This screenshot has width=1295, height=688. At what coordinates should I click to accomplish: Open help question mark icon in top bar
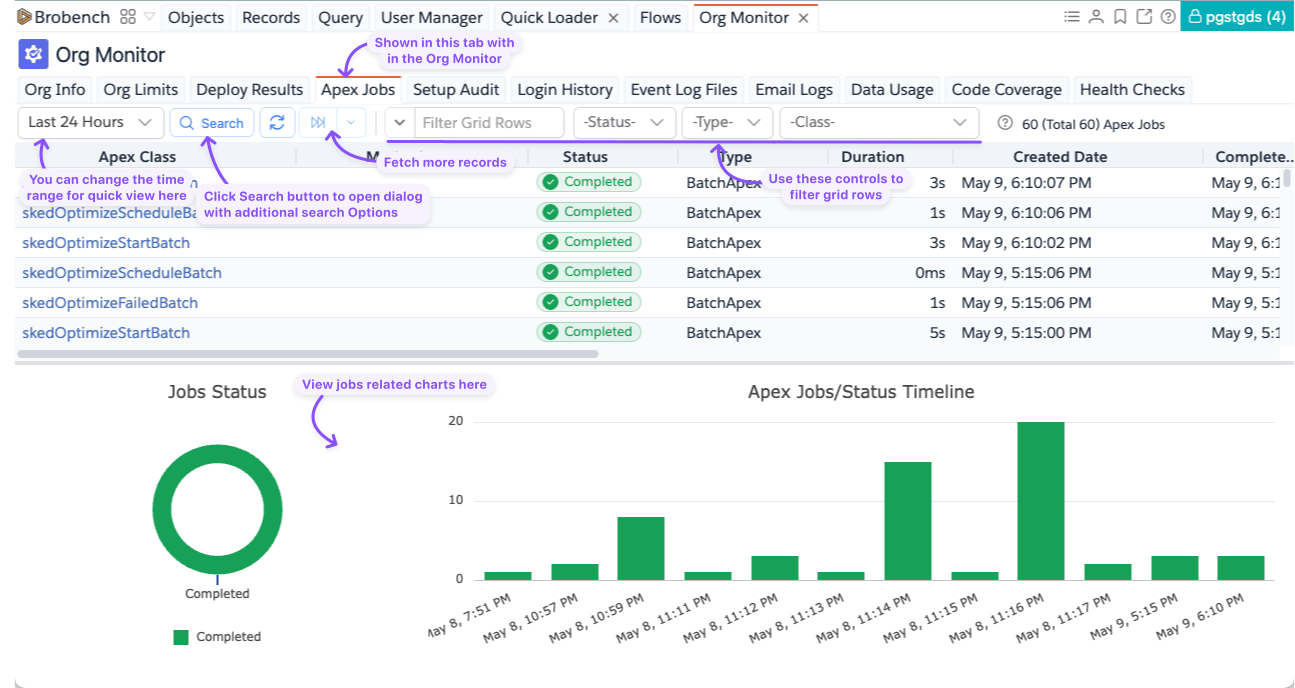click(1167, 17)
